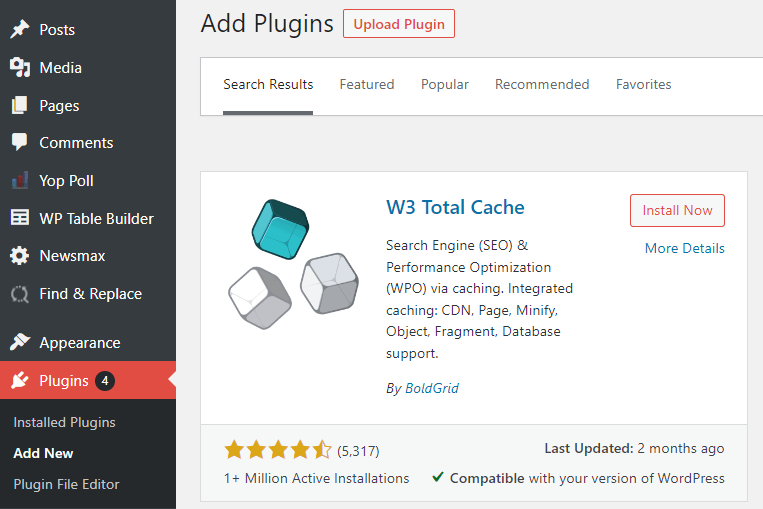Click the WP Table Builder table icon

[19, 218]
